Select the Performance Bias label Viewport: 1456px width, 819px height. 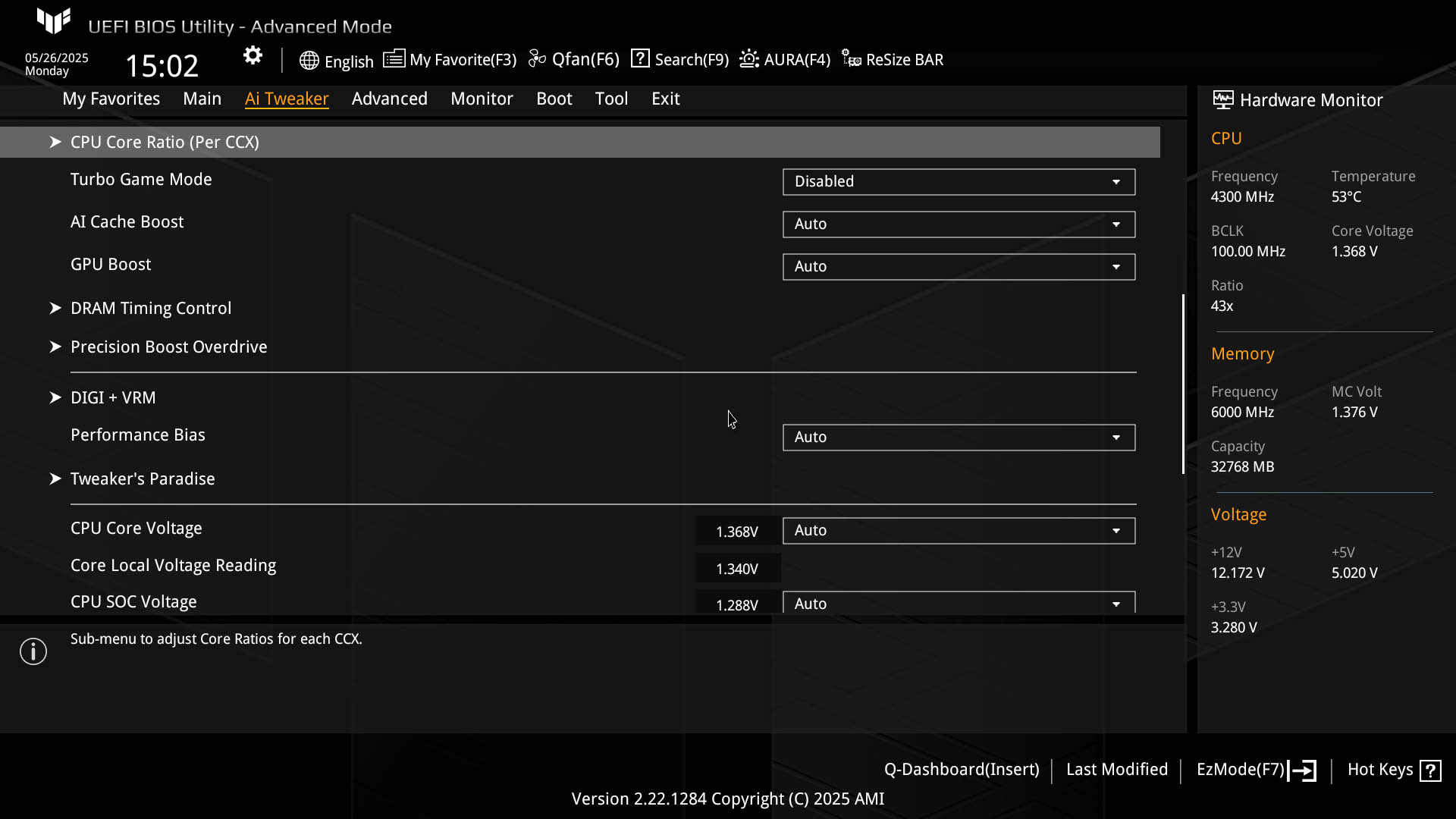click(x=137, y=435)
